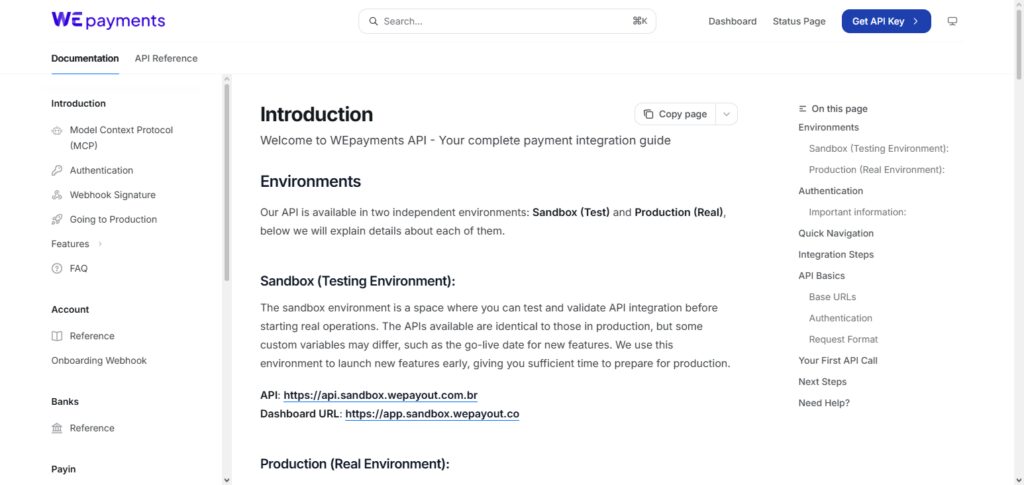This screenshot has height=485, width=1024.
Task: Open the Status Page link
Action: [x=799, y=22]
